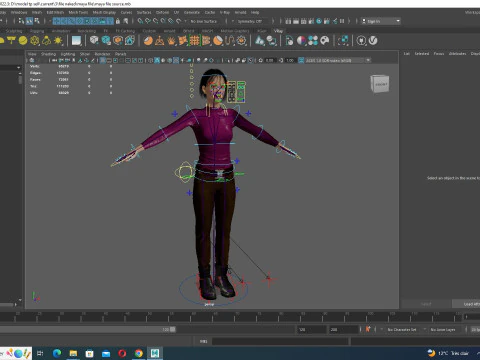Open the viewport color space dropdown

(337, 60)
